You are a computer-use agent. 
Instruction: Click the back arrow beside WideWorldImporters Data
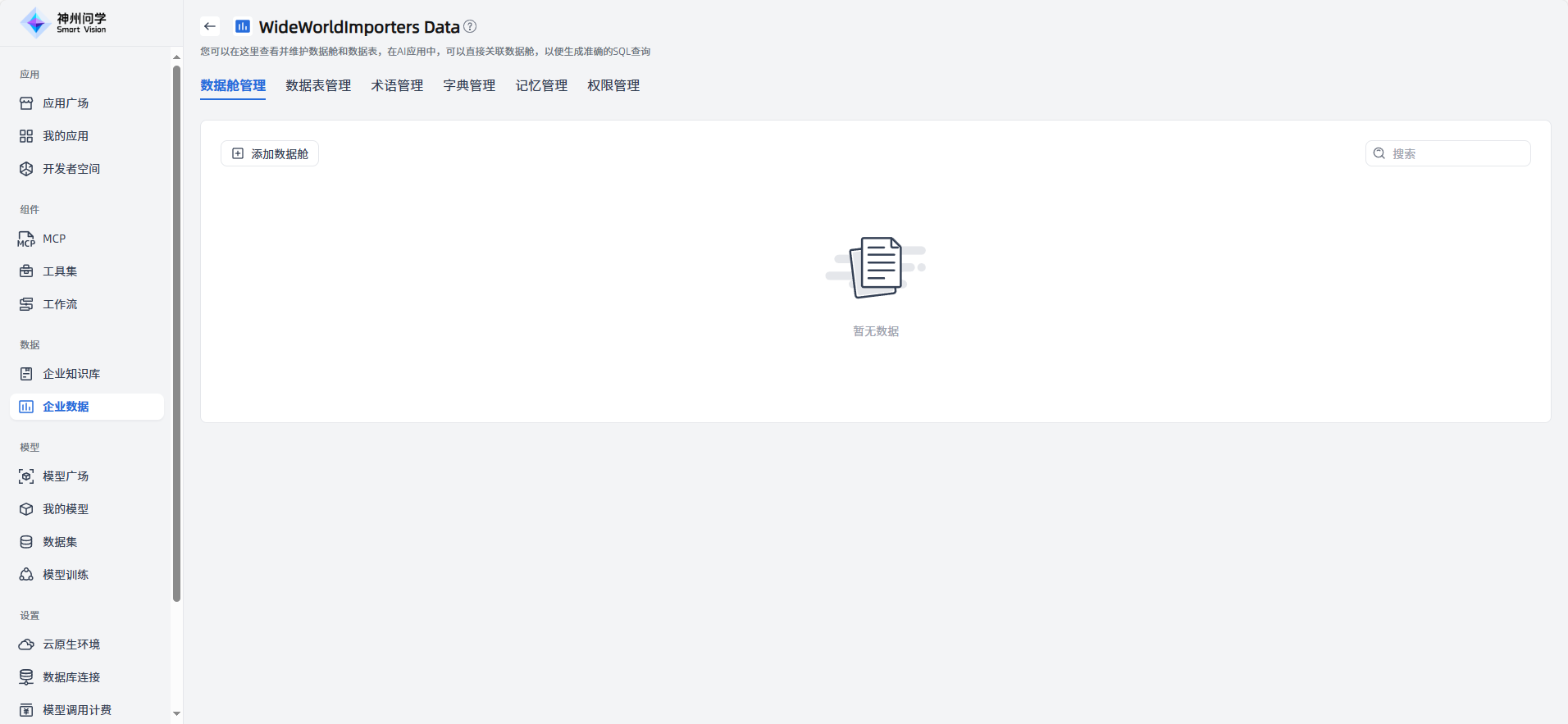(x=210, y=26)
